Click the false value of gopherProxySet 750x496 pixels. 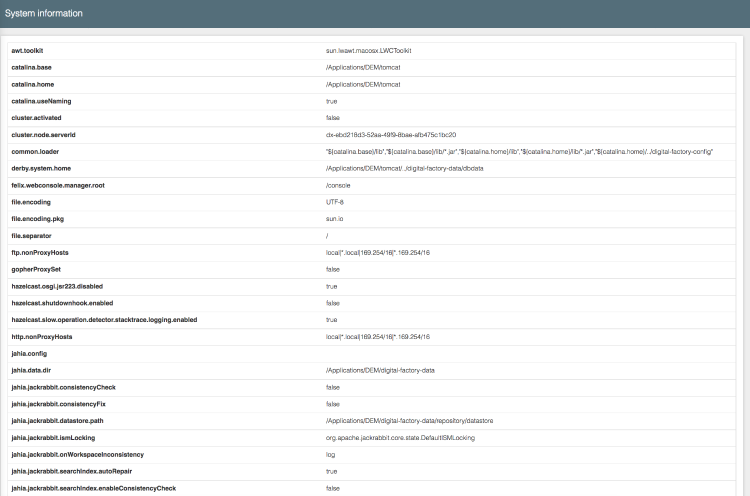coord(332,269)
